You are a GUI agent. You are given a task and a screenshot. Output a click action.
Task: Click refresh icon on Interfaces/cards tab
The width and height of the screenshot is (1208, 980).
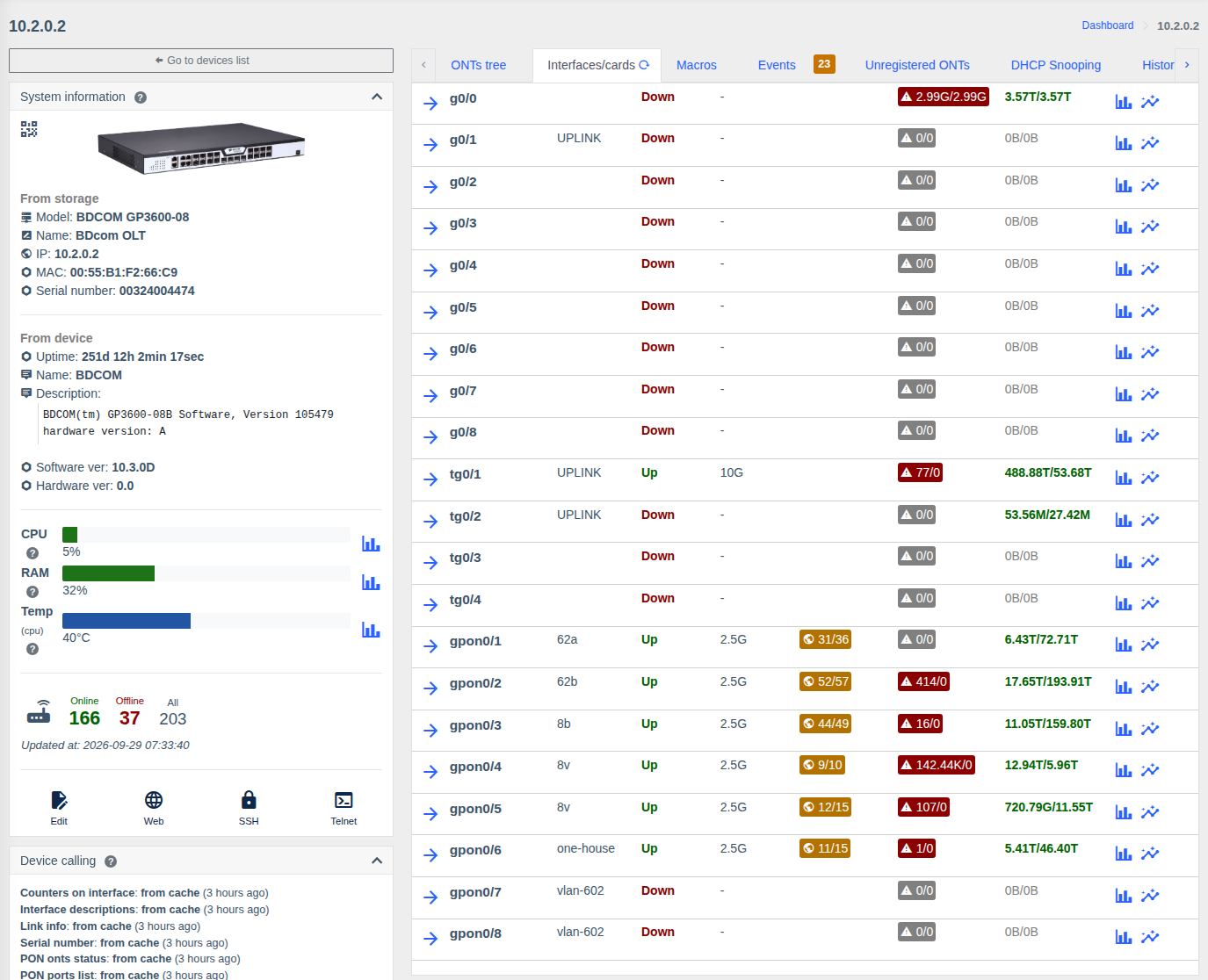click(644, 65)
